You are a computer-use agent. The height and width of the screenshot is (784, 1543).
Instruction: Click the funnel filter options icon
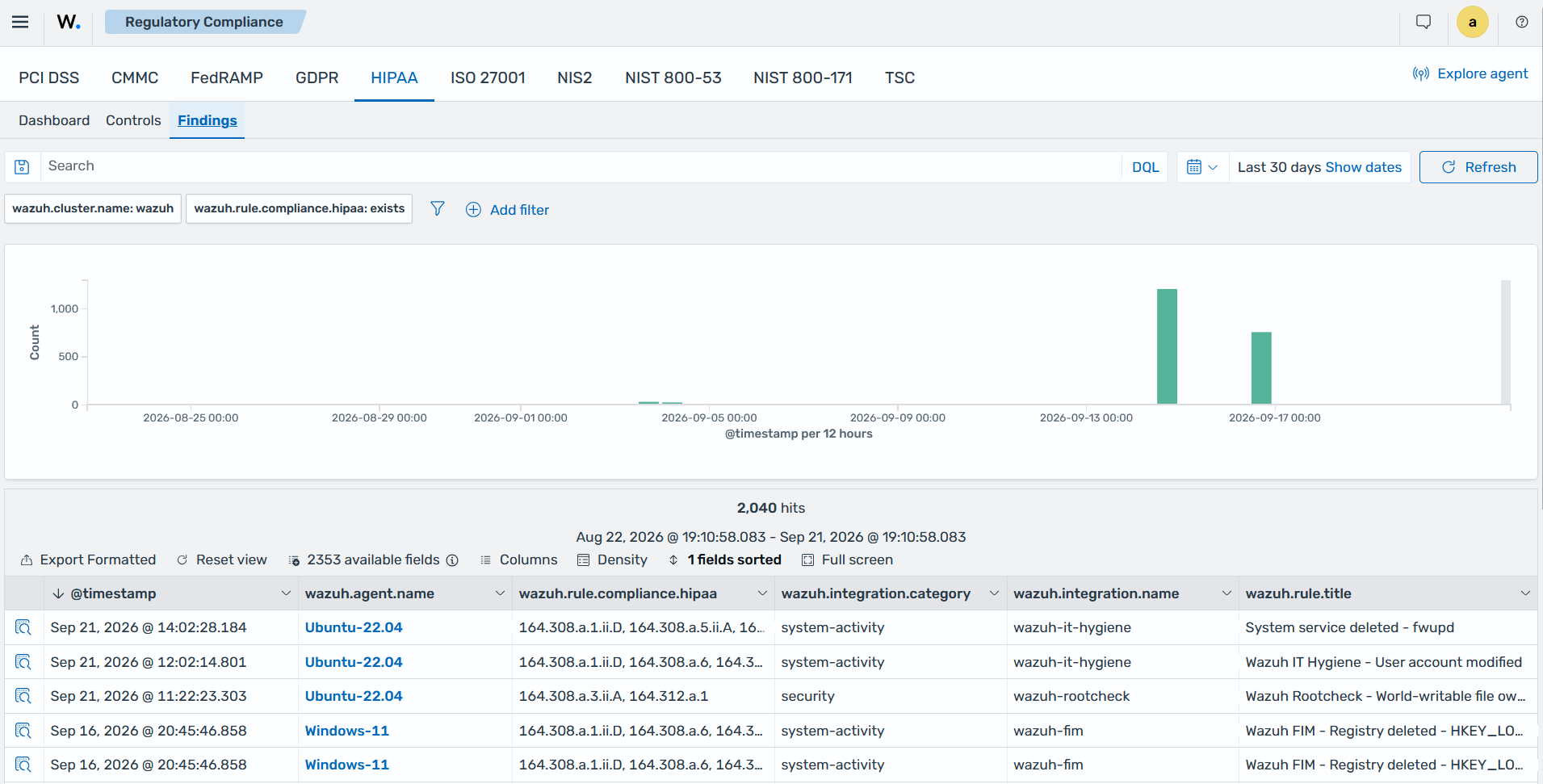[x=438, y=209]
